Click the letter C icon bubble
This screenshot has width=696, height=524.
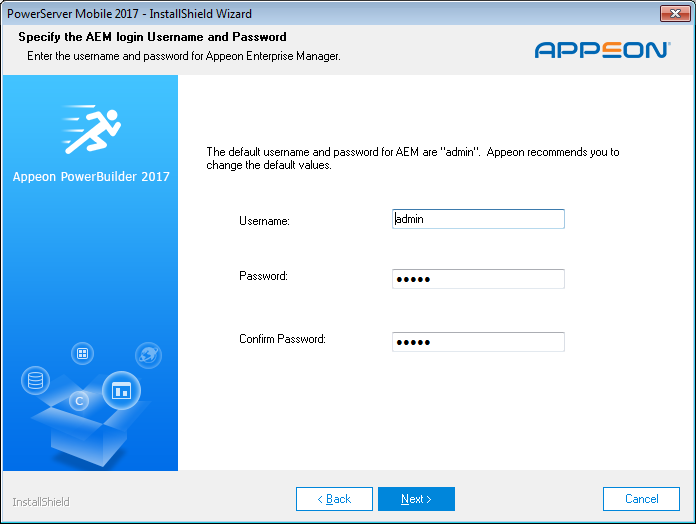79,401
